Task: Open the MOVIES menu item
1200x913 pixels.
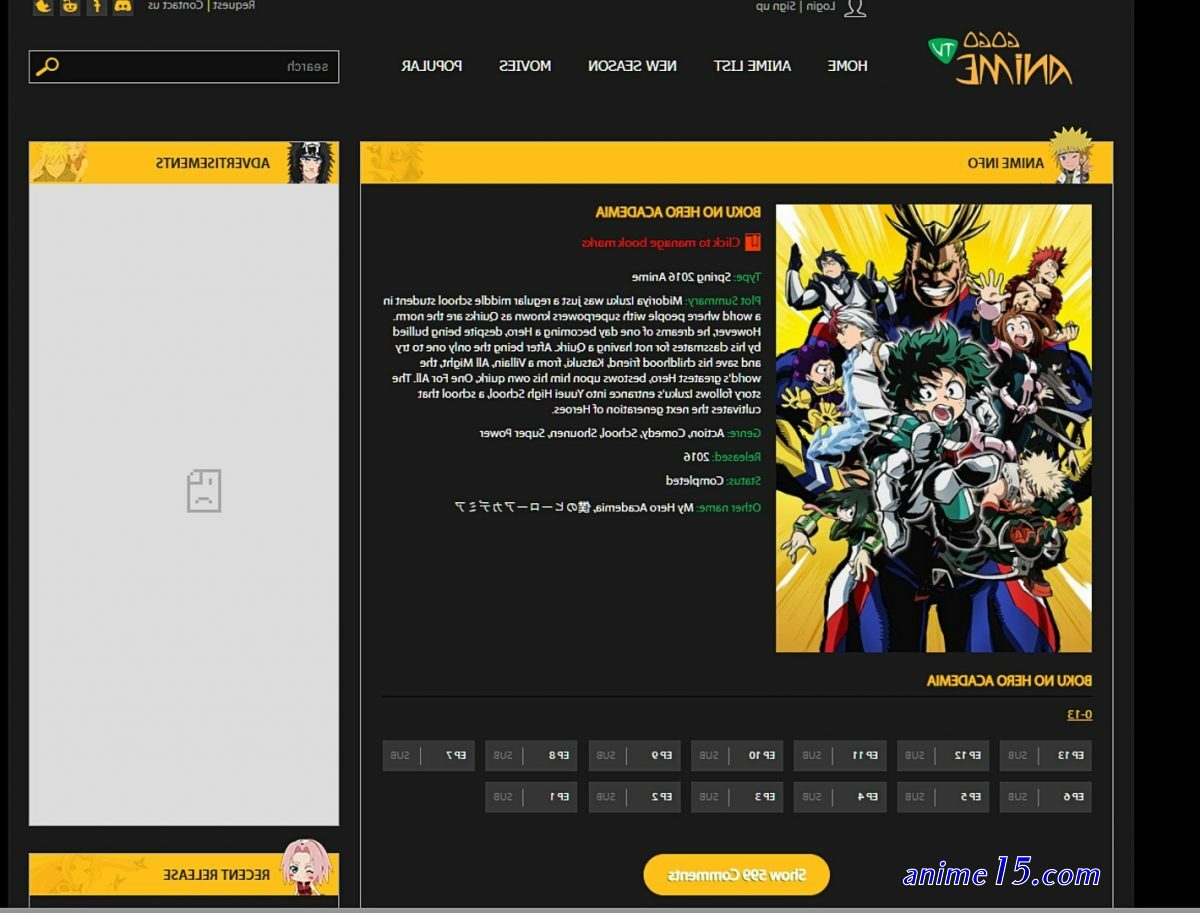Action: pyautogui.click(x=525, y=66)
